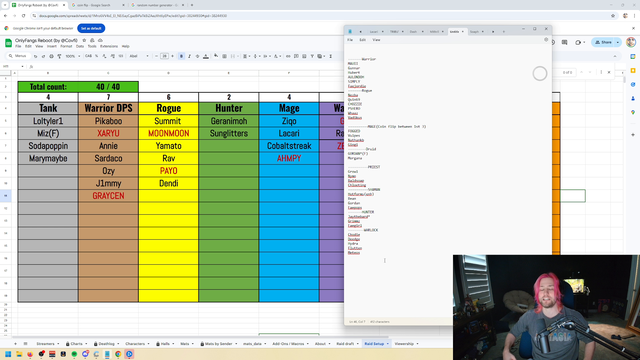Switch to the Deathlog sheet tab

[107, 344]
